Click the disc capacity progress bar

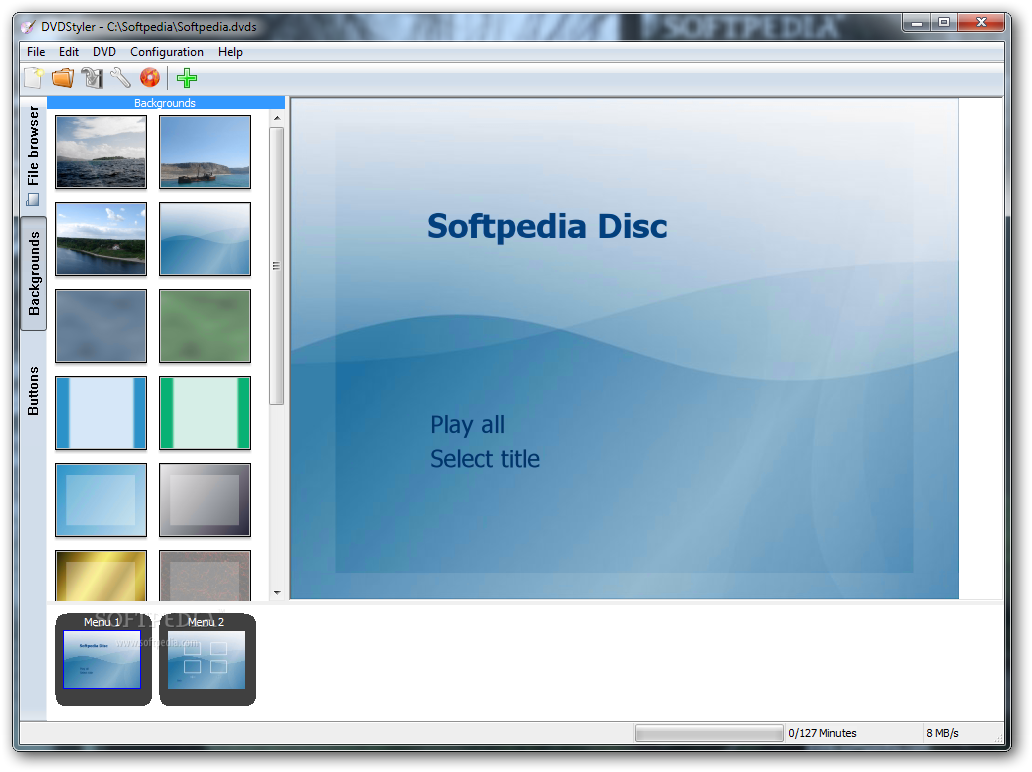(709, 733)
